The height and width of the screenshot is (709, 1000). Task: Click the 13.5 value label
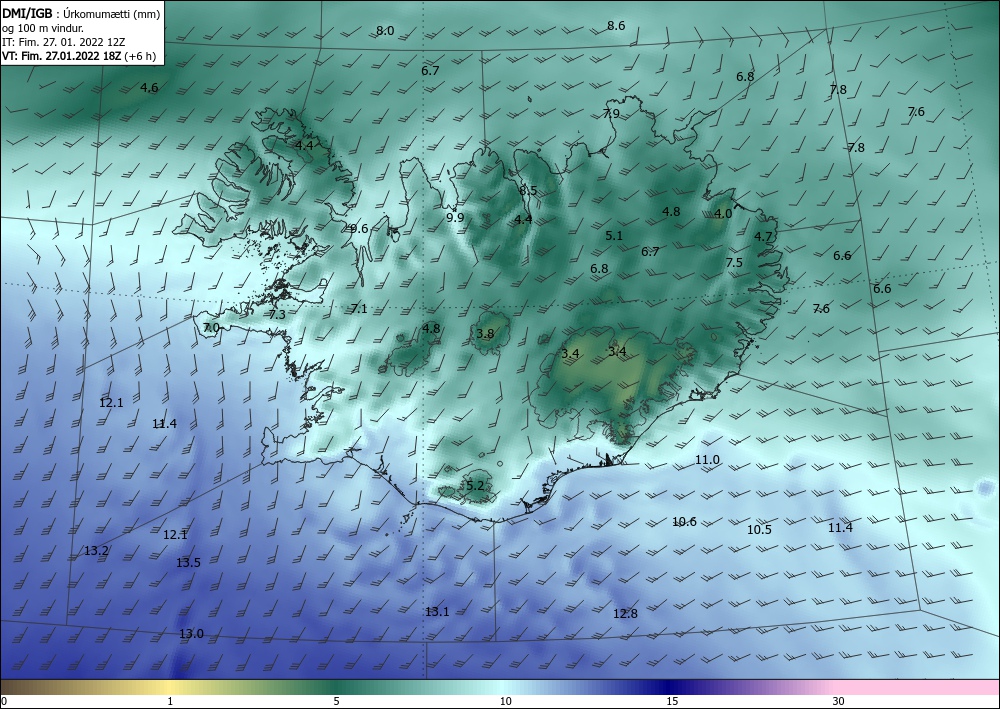(x=188, y=562)
